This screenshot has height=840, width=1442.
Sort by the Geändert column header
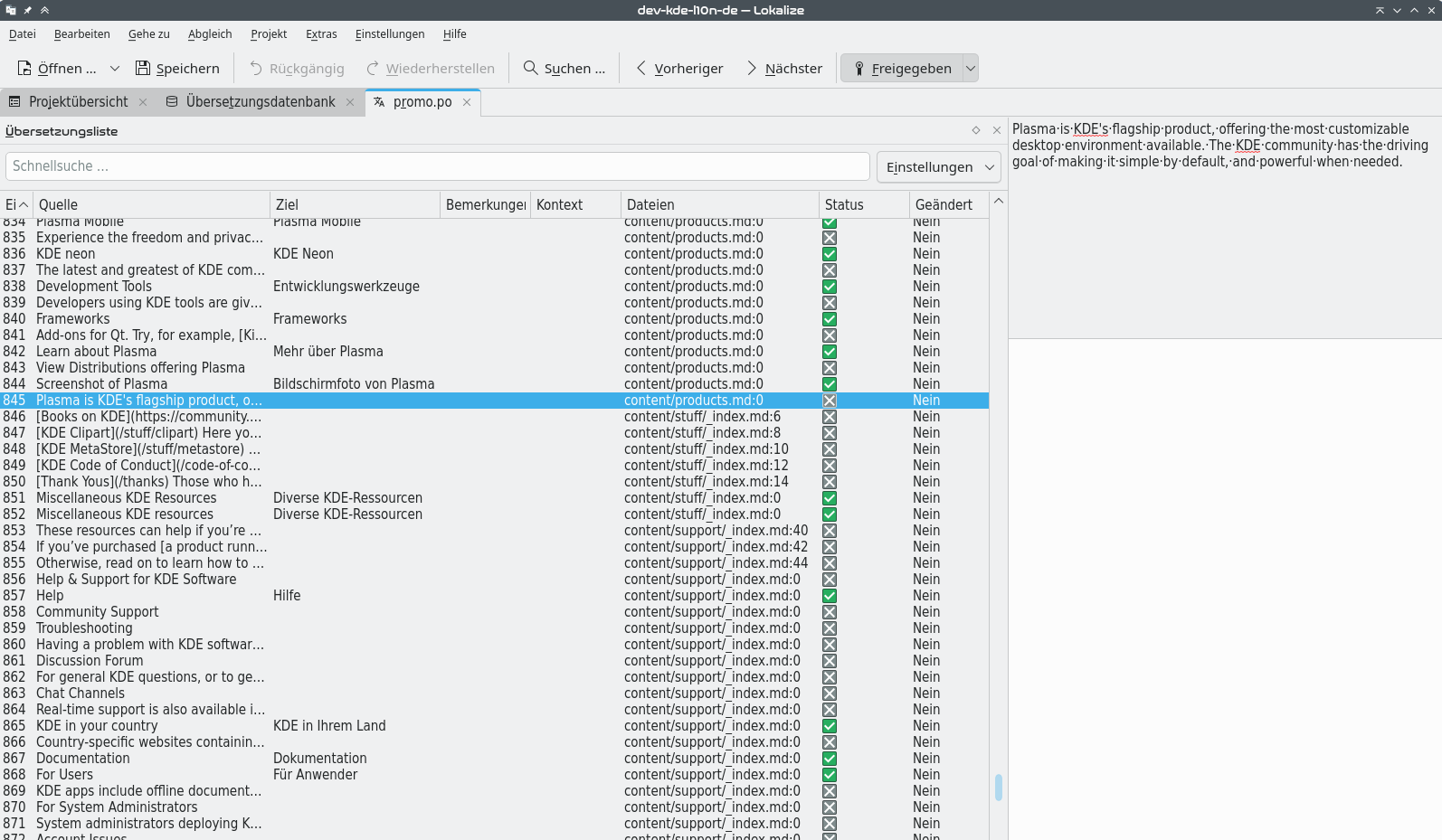point(949,205)
